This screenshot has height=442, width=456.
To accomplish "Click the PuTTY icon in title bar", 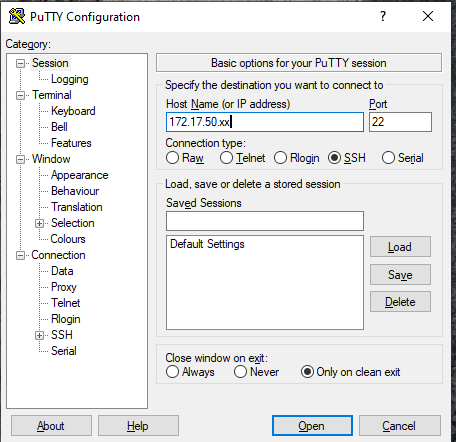I will pyautogui.click(x=17, y=16).
